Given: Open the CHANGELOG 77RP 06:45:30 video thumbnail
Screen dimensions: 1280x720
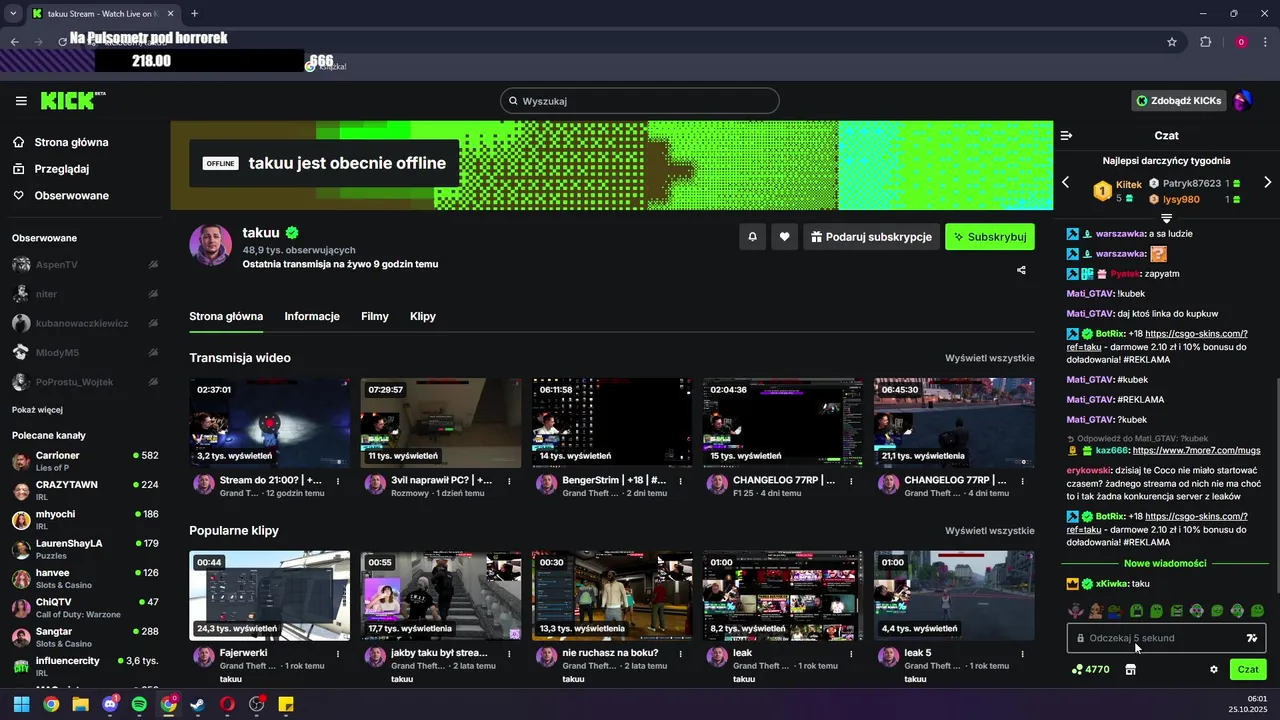Looking at the screenshot, I should (x=954, y=423).
